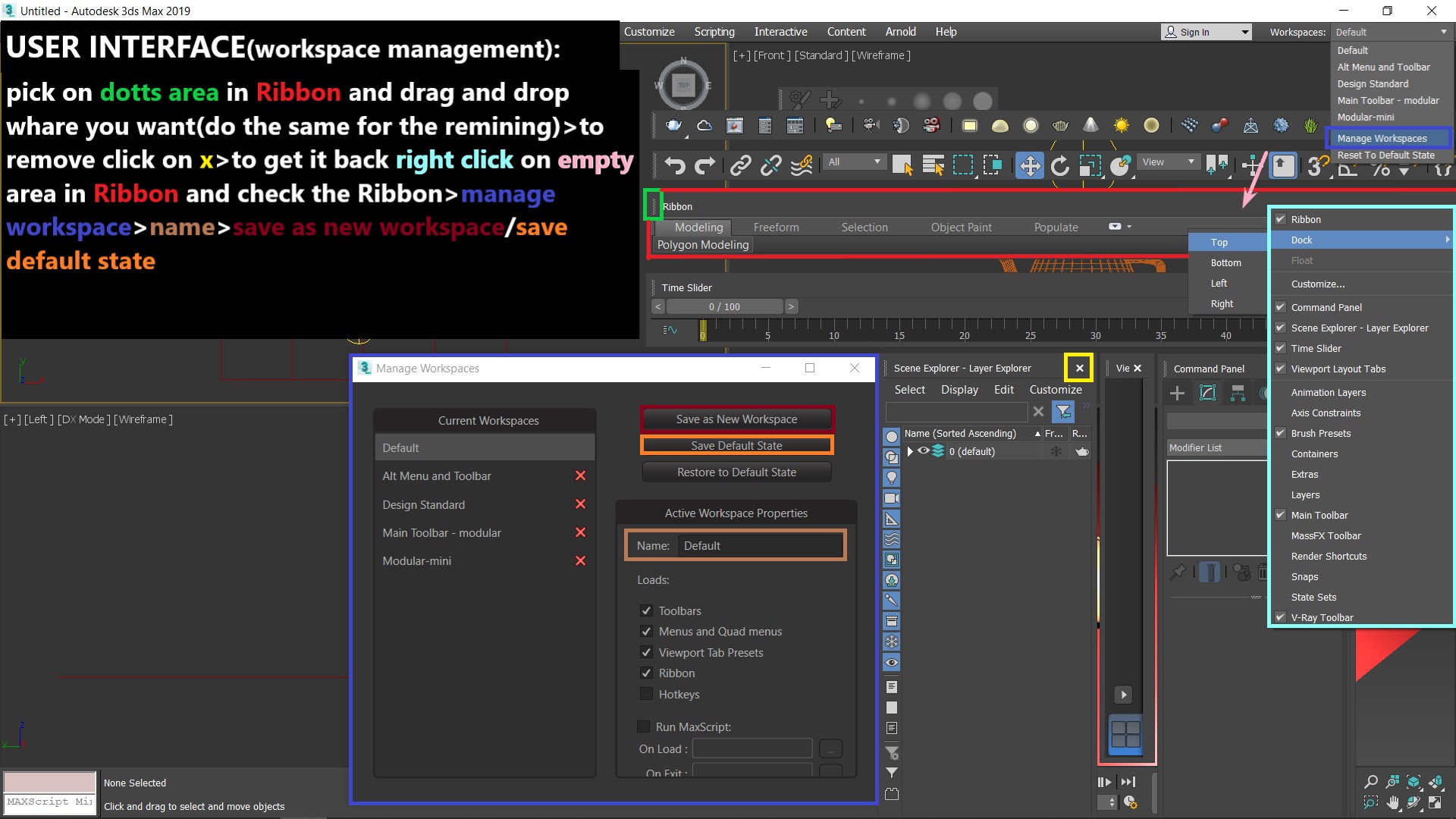Expand the 0 (default) layer
Screen dimensions: 1456x819
point(910,451)
